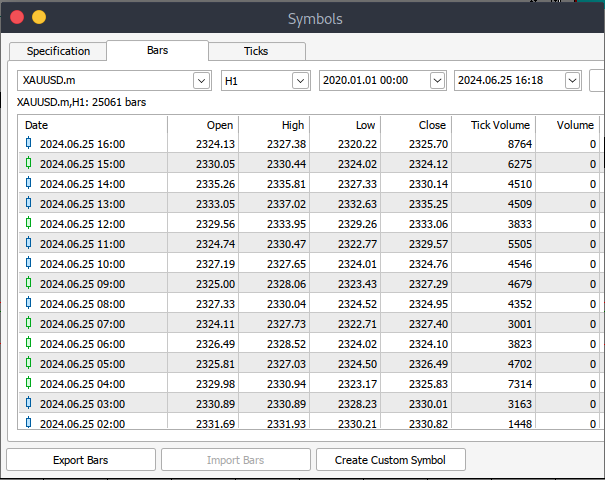Click the candlestick icon for 2024.06.25 10:00
Viewport: 605px width, 480px height.
point(29,263)
